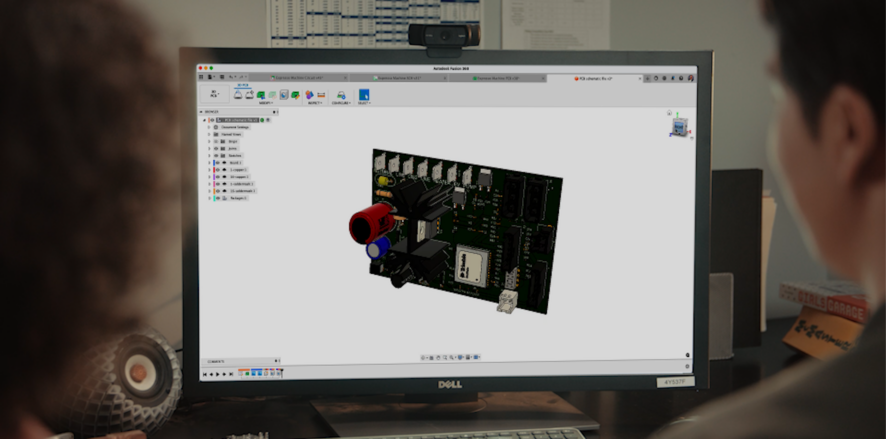
Task: Open the Modify dropdown label
Action: pyautogui.click(x=266, y=103)
